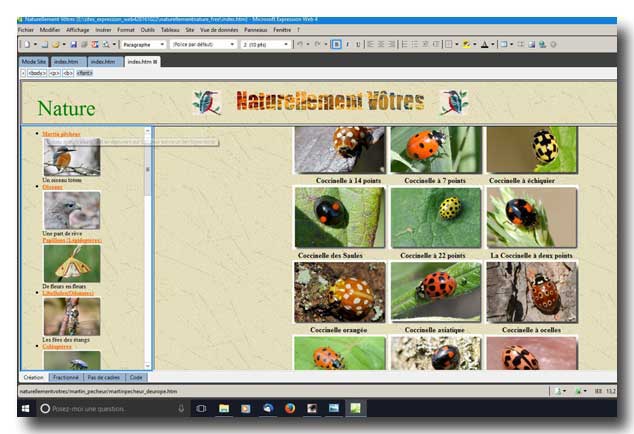
Task: Open the Insérer menu
Action: click(x=104, y=30)
